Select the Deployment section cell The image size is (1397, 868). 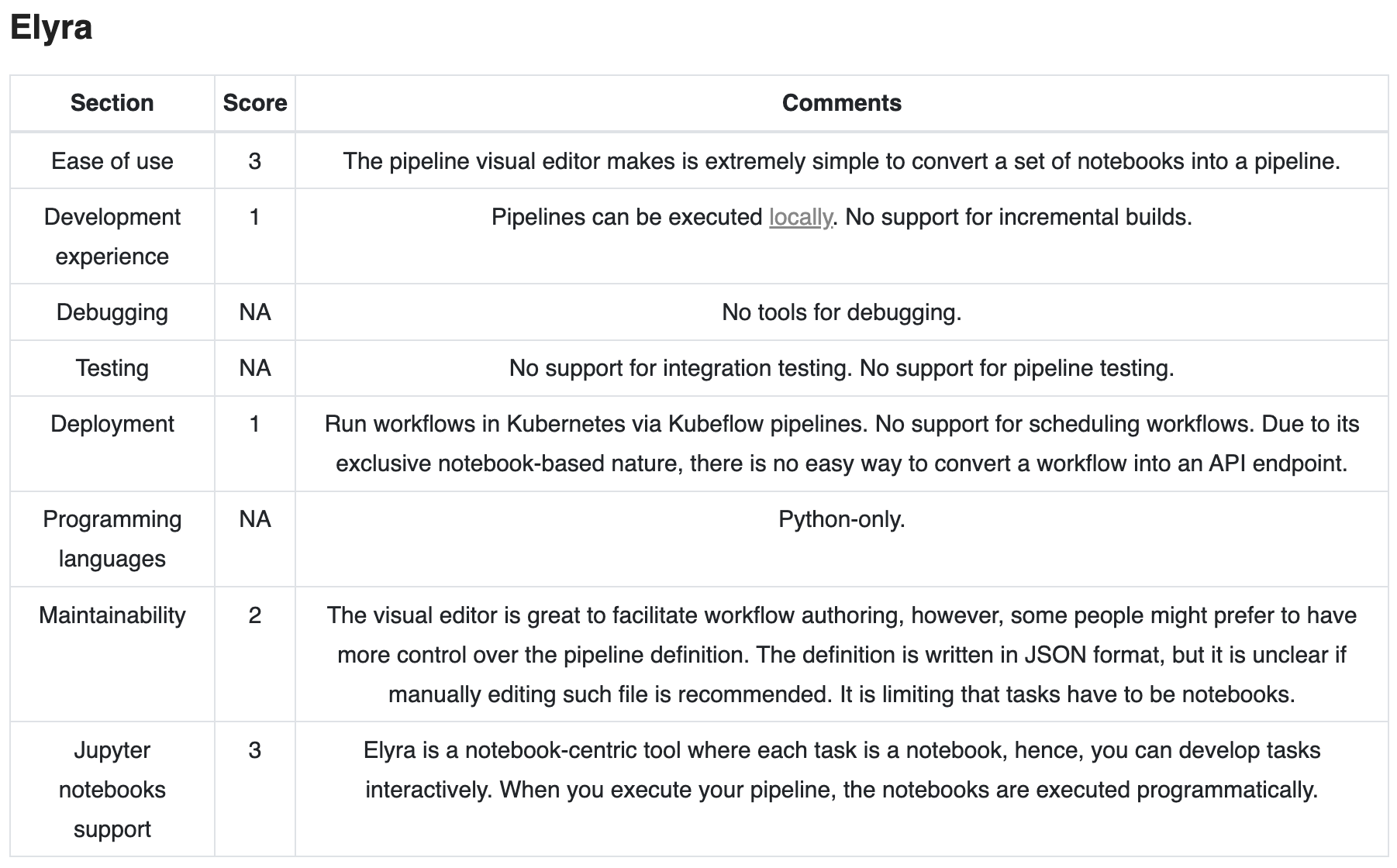112,424
